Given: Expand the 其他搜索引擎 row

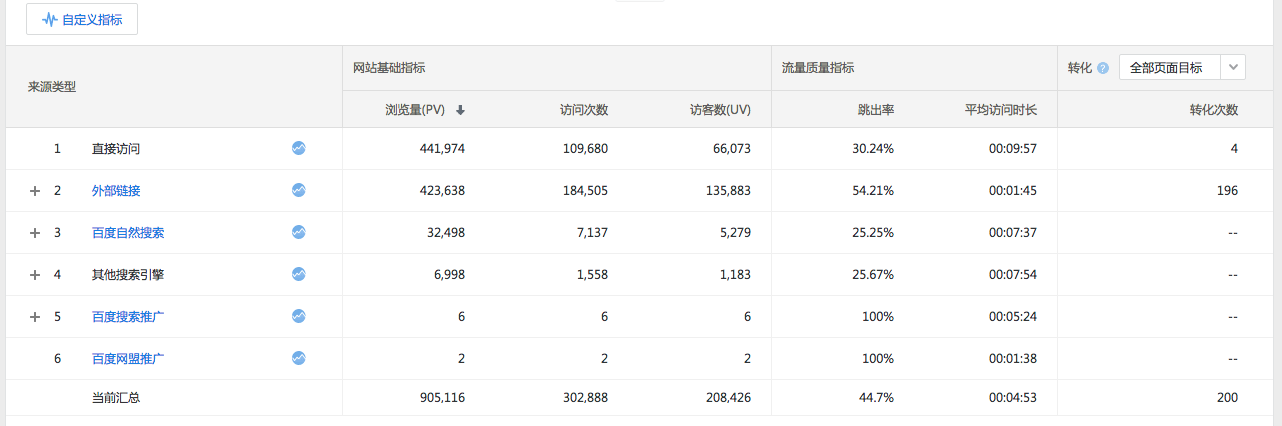Looking at the screenshot, I should pyautogui.click(x=35, y=275).
